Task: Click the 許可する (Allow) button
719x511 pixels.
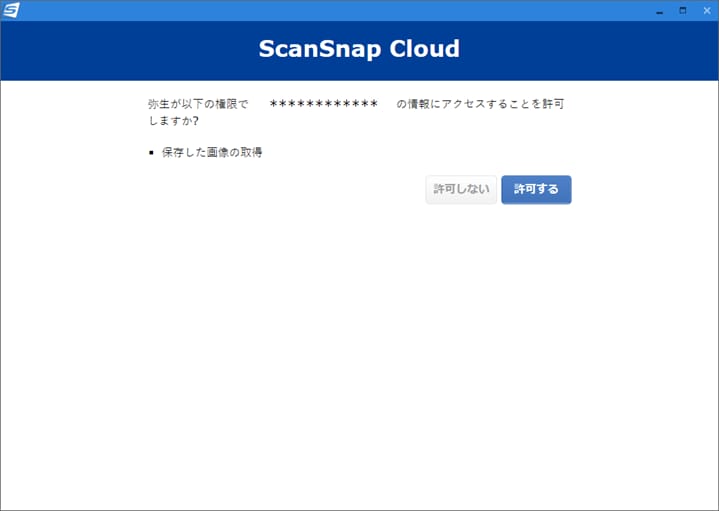Action: pyautogui.click(x=536, y=189)
